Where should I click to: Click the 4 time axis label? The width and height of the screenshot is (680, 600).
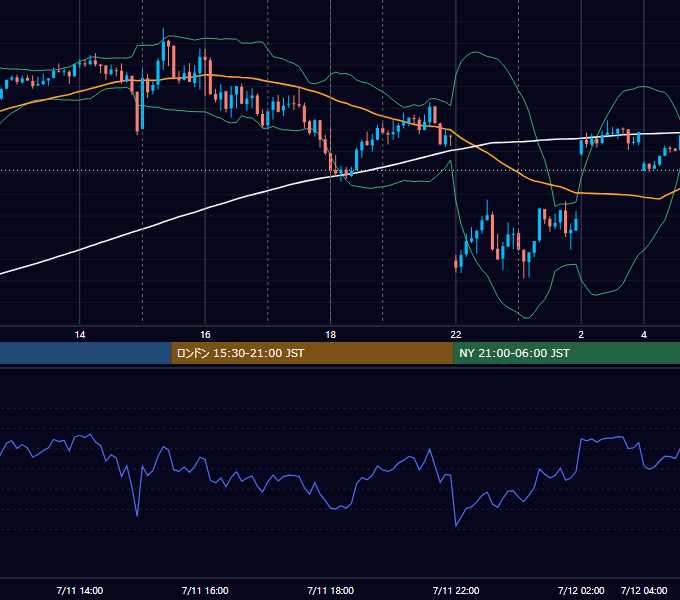tap(644, 335)
